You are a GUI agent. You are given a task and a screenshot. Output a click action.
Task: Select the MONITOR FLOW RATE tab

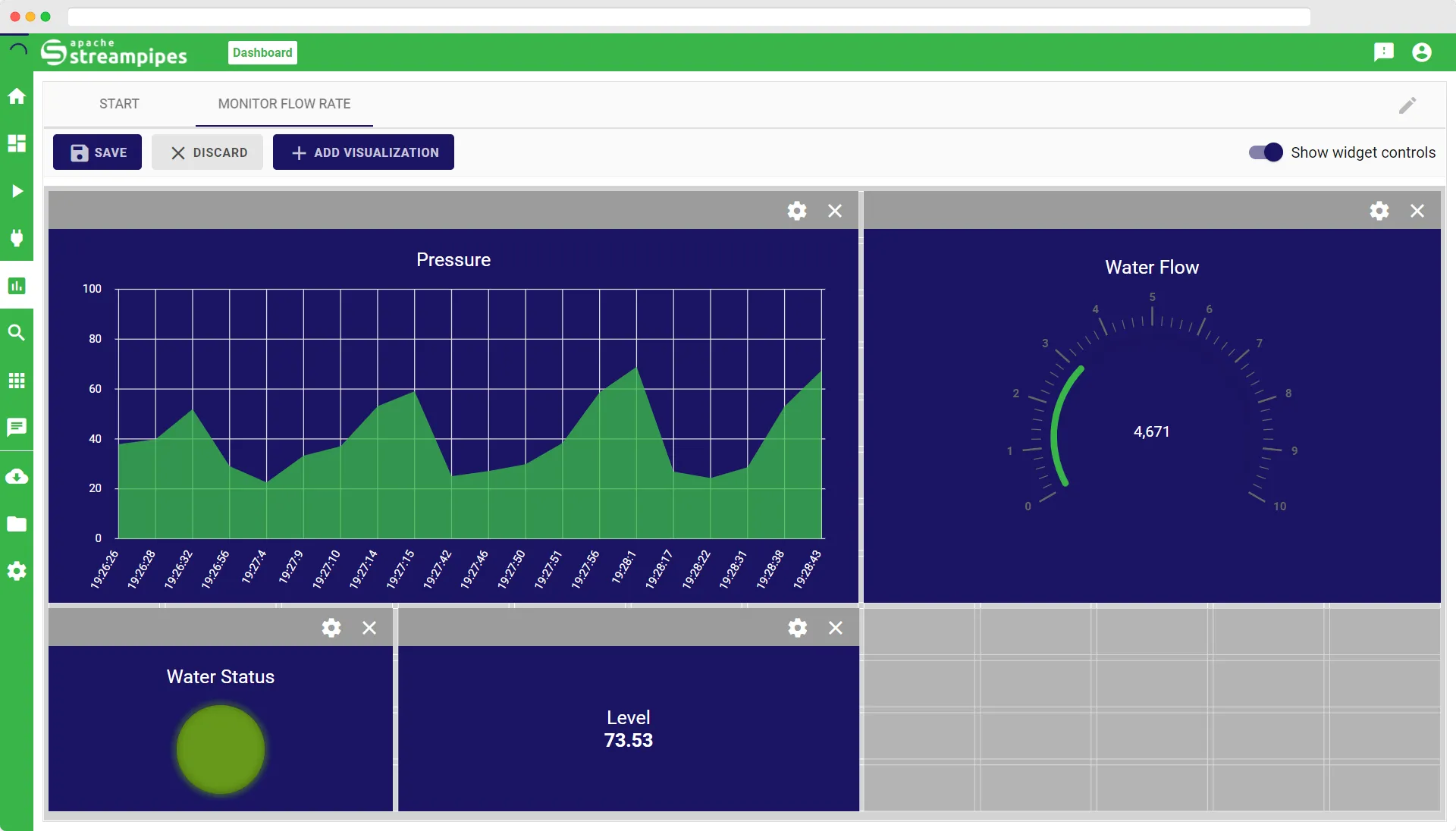[284, 104]
